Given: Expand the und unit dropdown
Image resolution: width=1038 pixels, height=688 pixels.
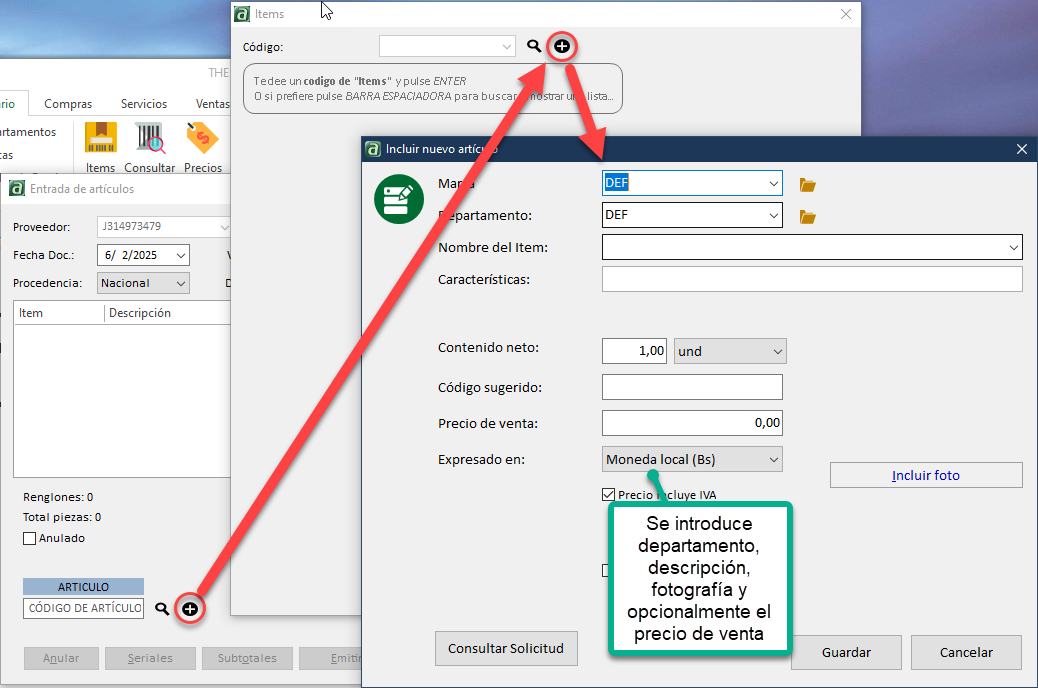Looking at the screenshot, I should (777, 352).
